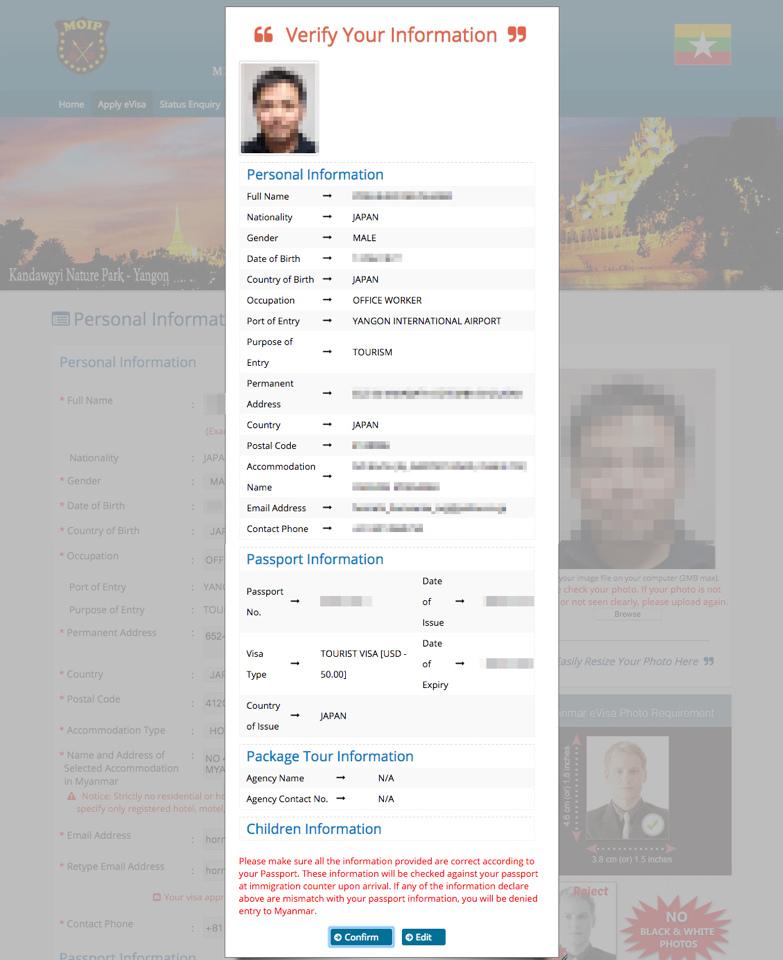Click the Confirm button
The height and width of the screenshot is (960, 783).
pos(361,937)
